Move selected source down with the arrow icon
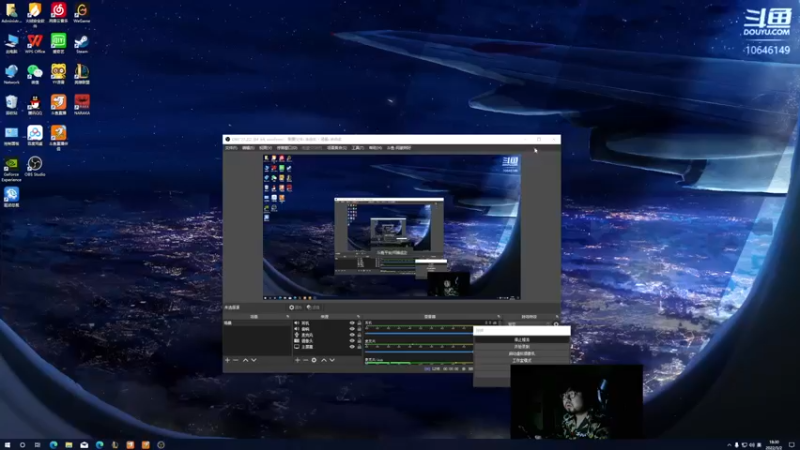The width and height of the screenshot is (800, 450). [x=332, y=360]
